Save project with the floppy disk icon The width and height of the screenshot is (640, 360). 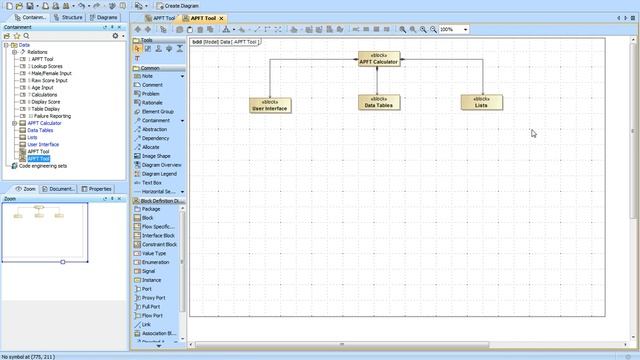pos(30,6)
